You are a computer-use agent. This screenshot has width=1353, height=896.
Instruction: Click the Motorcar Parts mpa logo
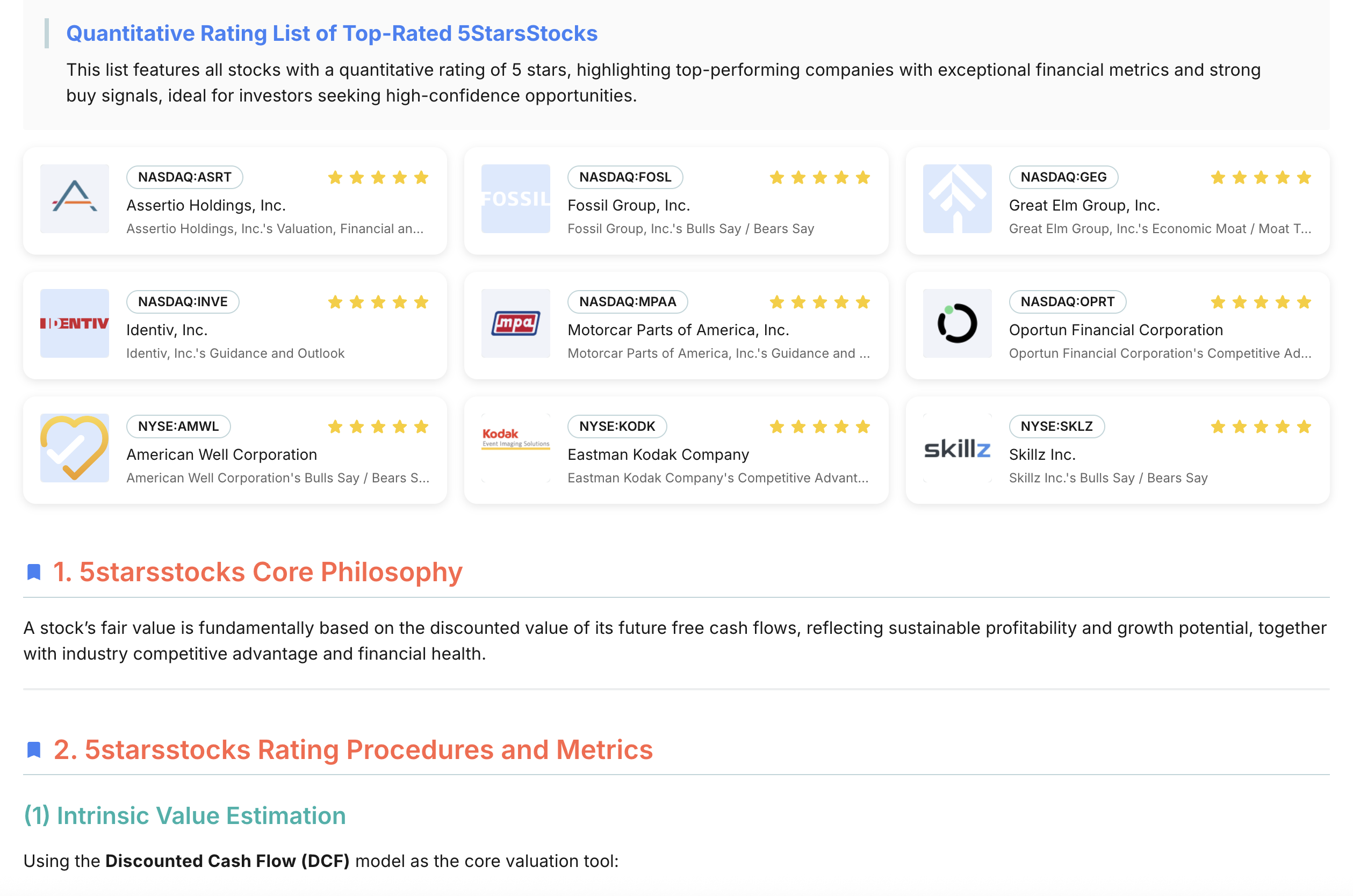point(516,323)
